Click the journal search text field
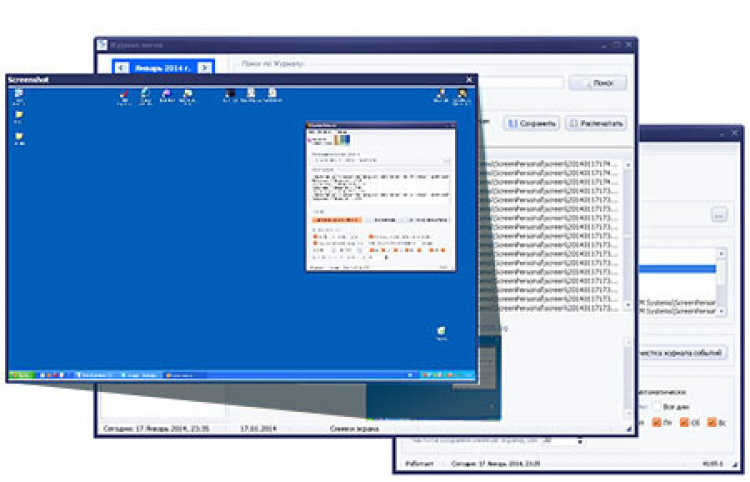 click(x=521, y=83)
